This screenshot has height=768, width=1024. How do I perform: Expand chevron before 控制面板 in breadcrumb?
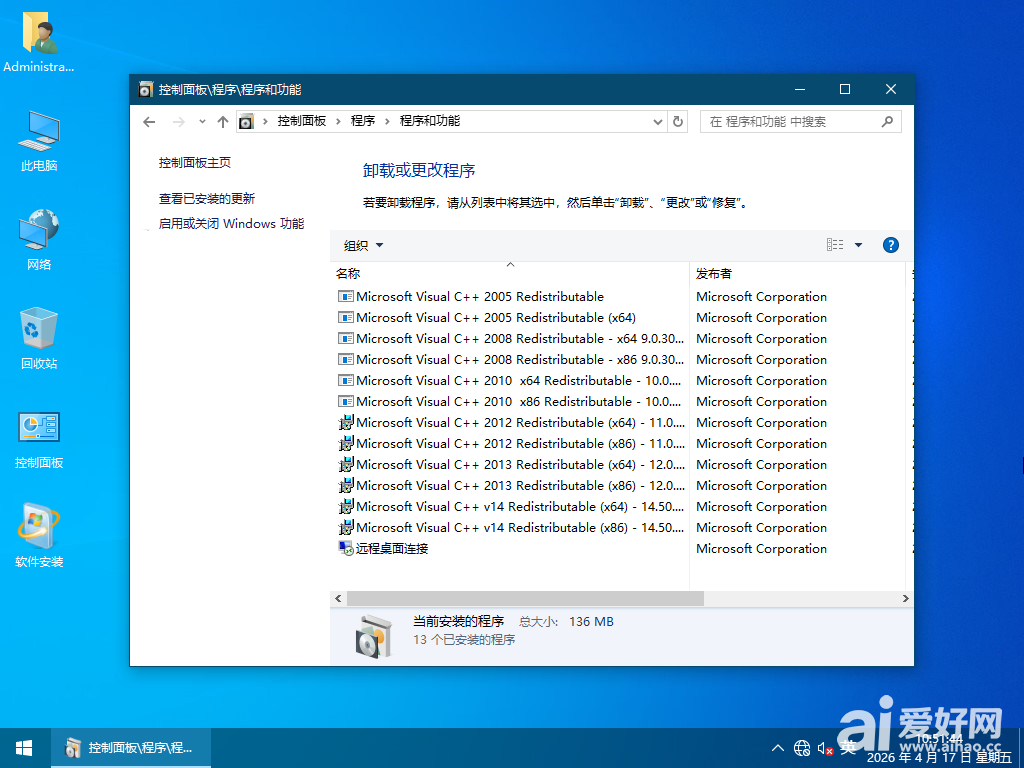pos(265,121)
